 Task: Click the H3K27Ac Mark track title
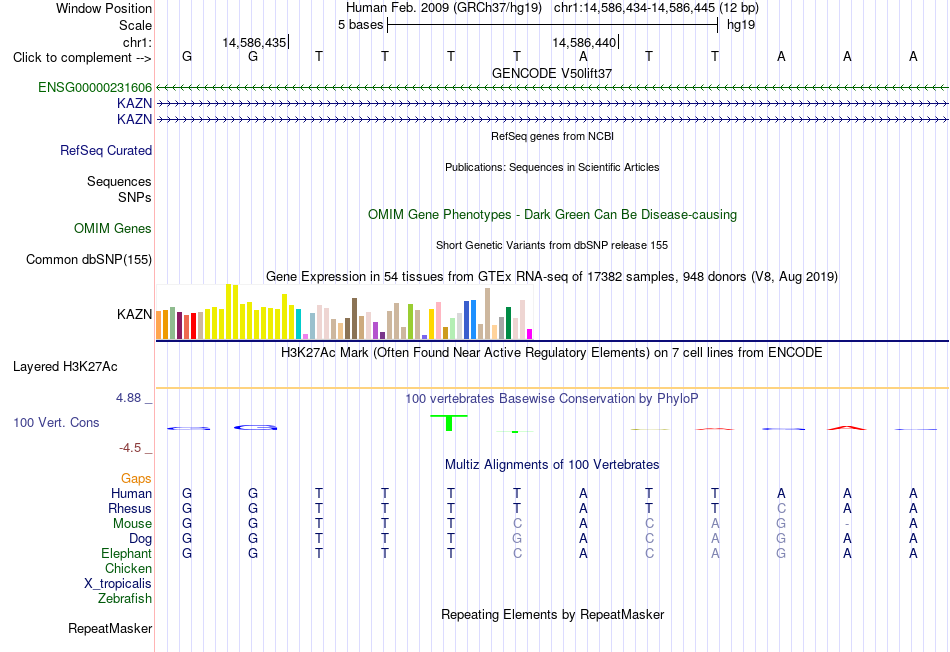pos(552,353)
